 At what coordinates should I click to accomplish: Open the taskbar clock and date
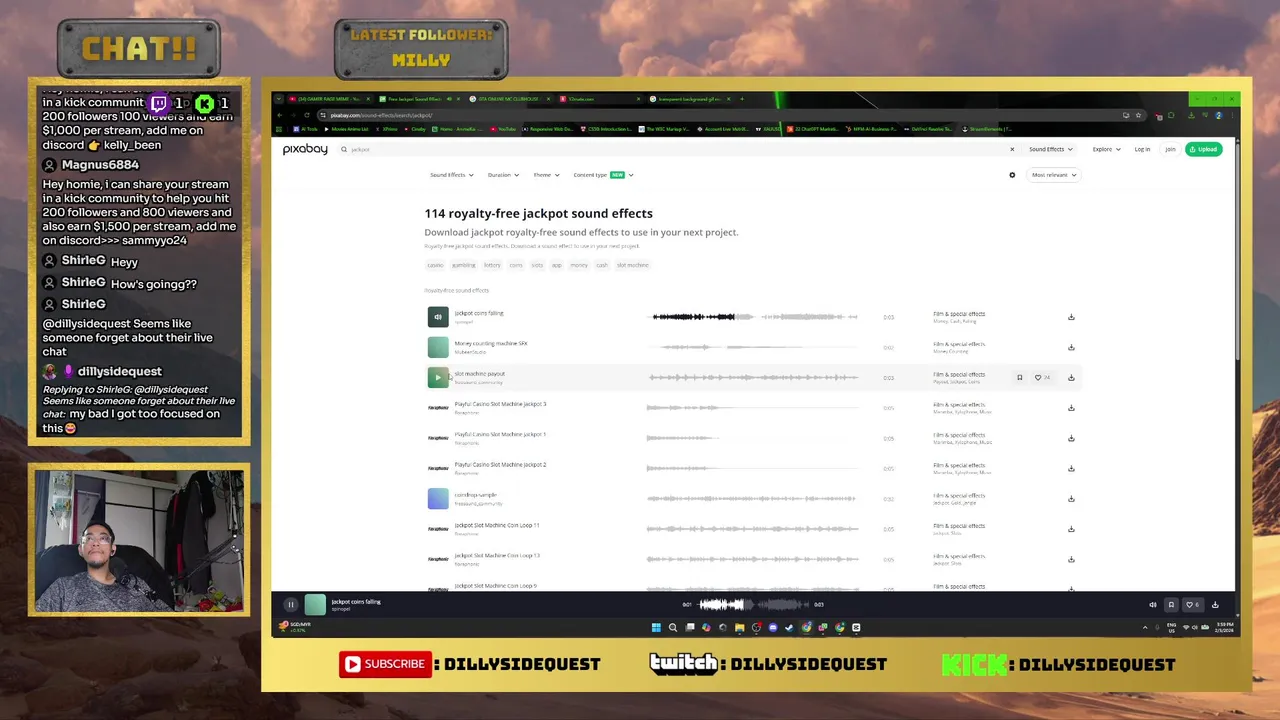point(1224,627)
